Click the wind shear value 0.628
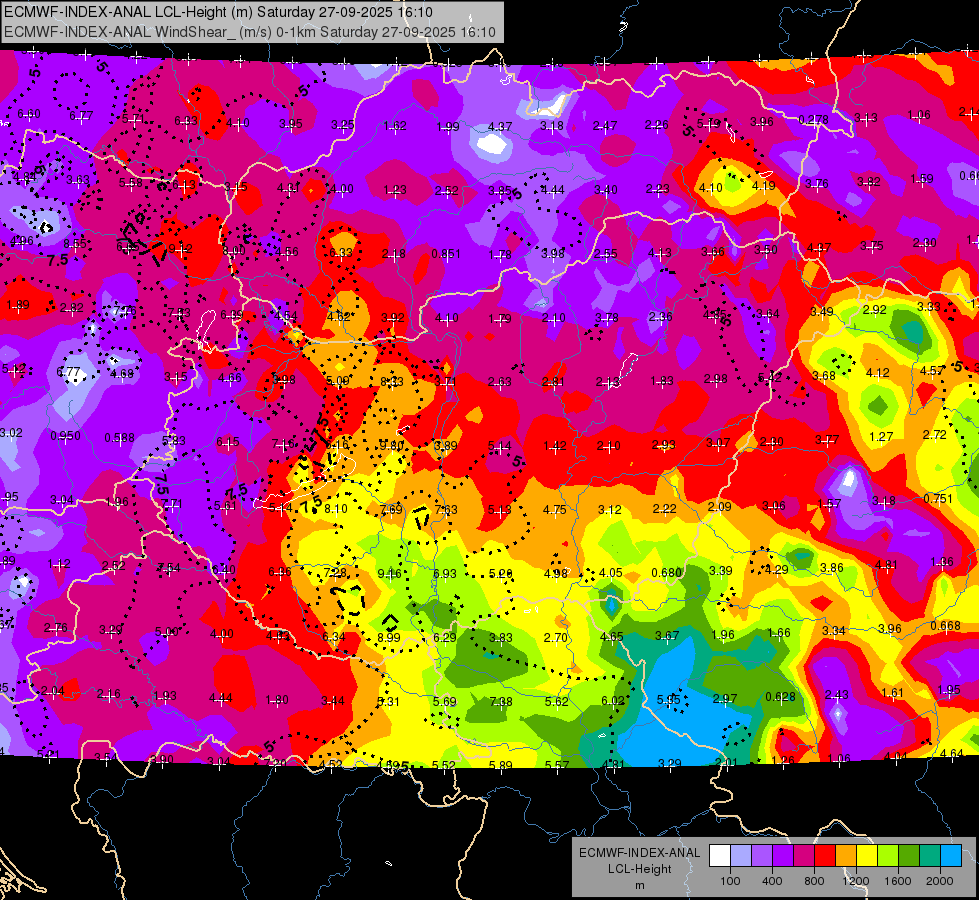 [780, 696]
